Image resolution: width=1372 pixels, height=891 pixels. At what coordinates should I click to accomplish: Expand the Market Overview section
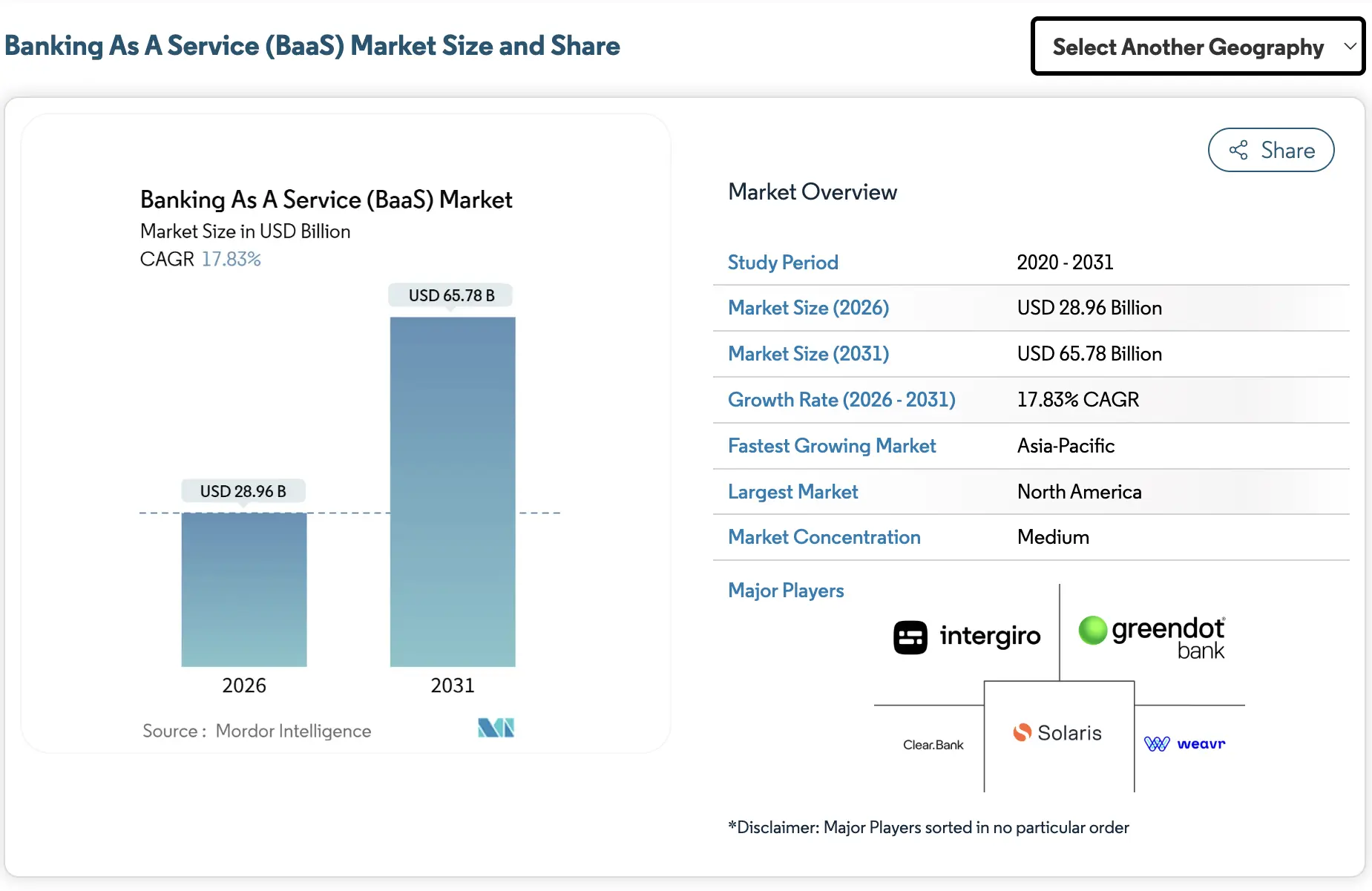click(813, 191)
